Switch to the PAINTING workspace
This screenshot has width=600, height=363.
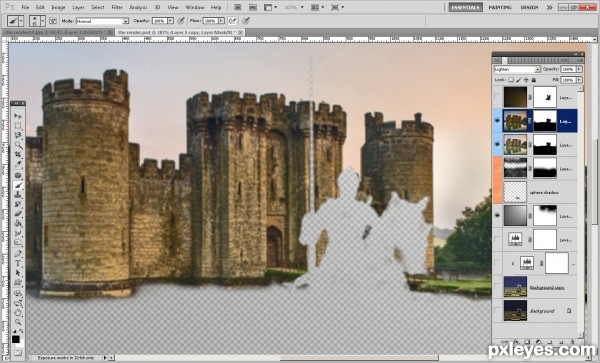[500, 7]
